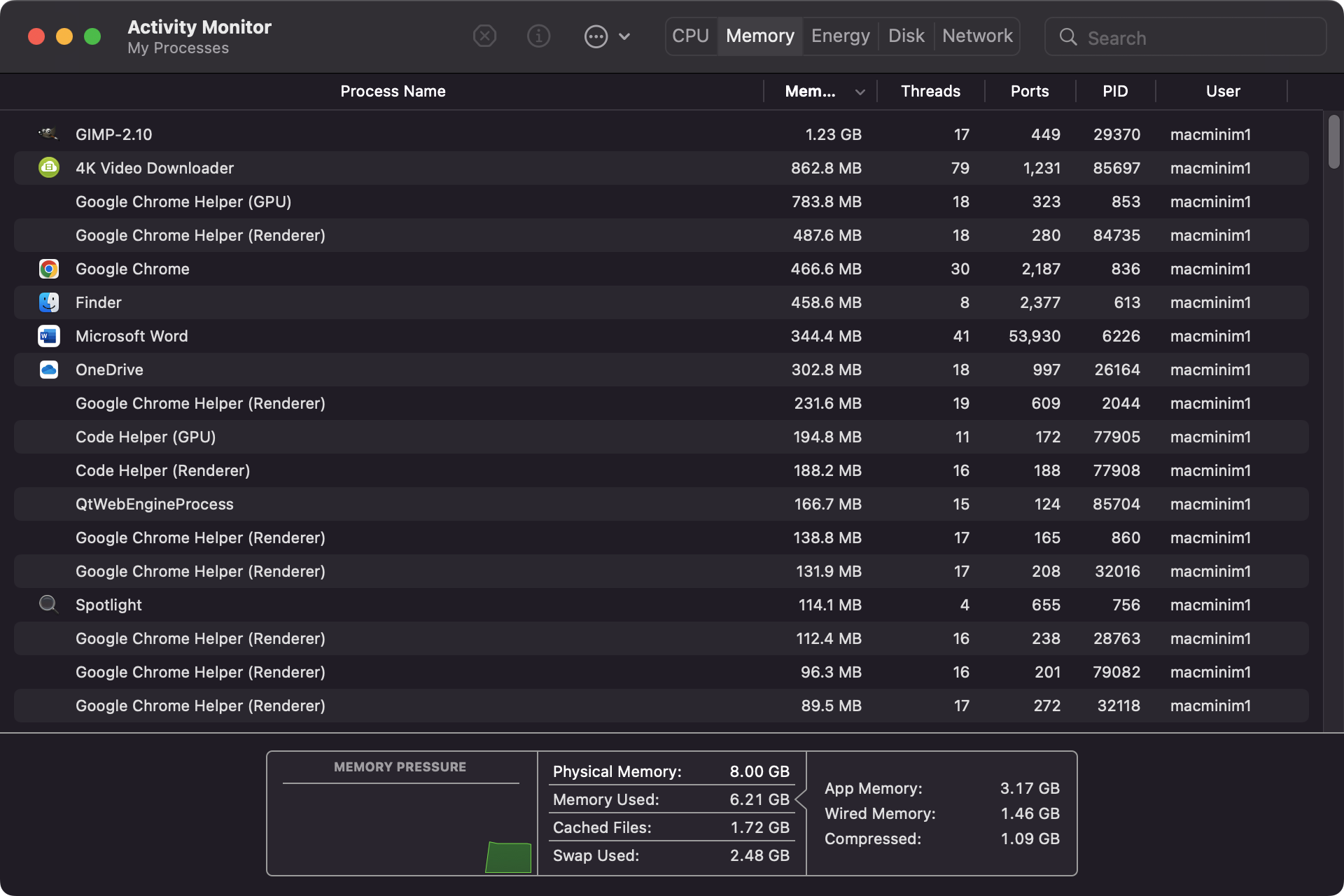The image size is (1344, 896).
Task: Click the 1.23 GB memory value
Action: (833, 134)
